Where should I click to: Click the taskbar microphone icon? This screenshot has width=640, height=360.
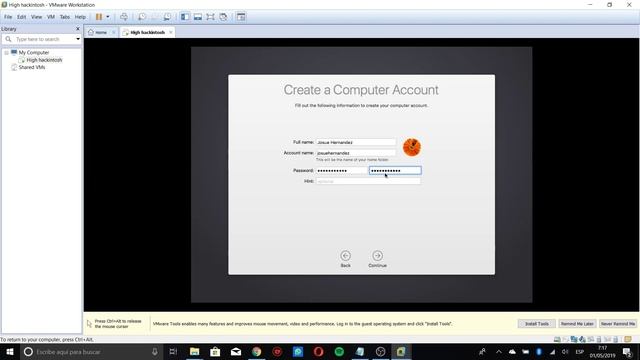pos(155,352)
